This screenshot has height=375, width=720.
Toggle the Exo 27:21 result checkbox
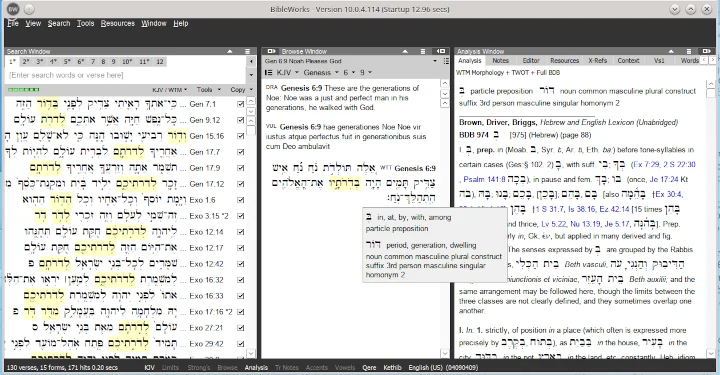pos(240,328)
